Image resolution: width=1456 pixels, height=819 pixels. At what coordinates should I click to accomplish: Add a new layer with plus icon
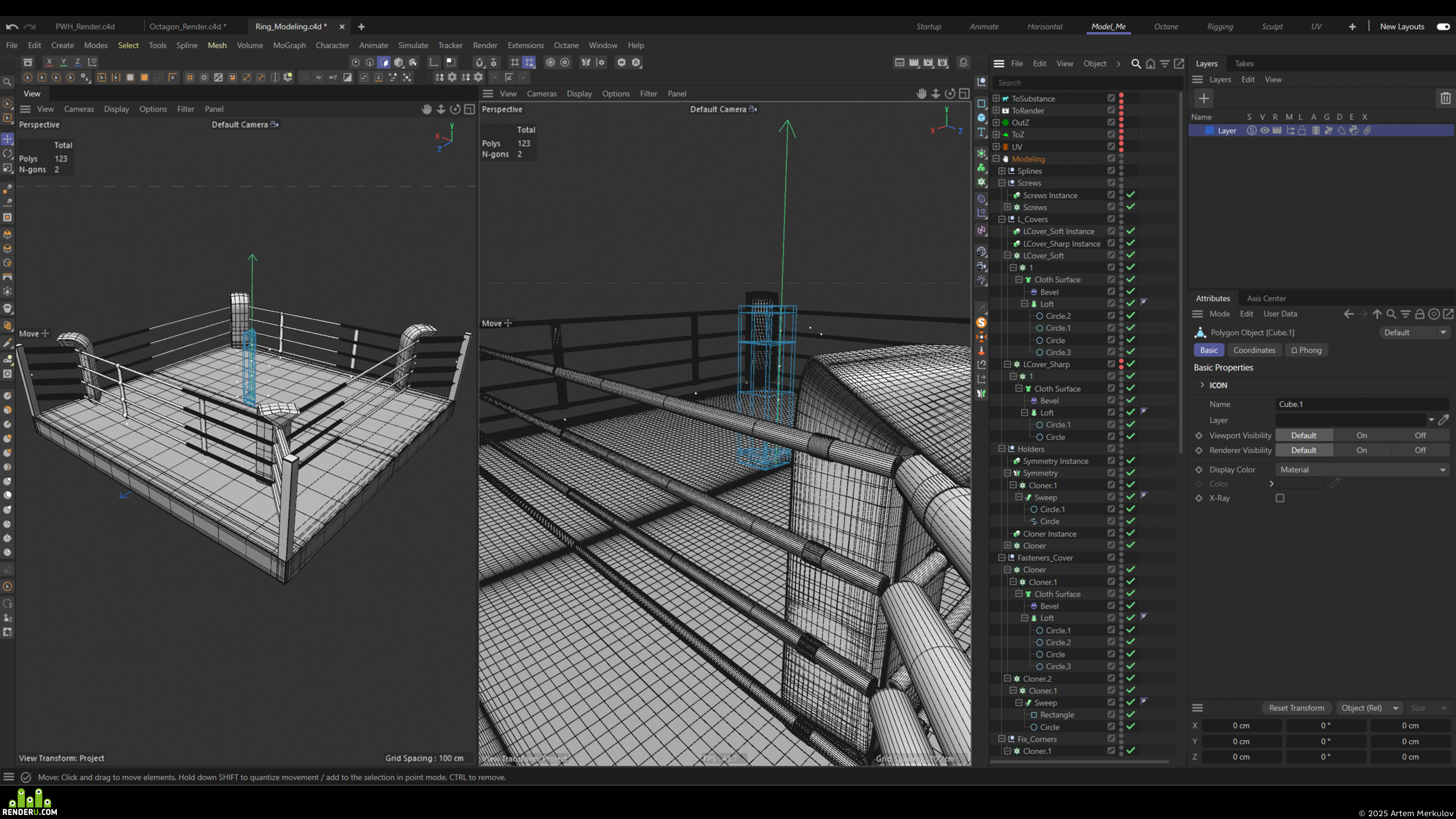tap(1204, 98)
